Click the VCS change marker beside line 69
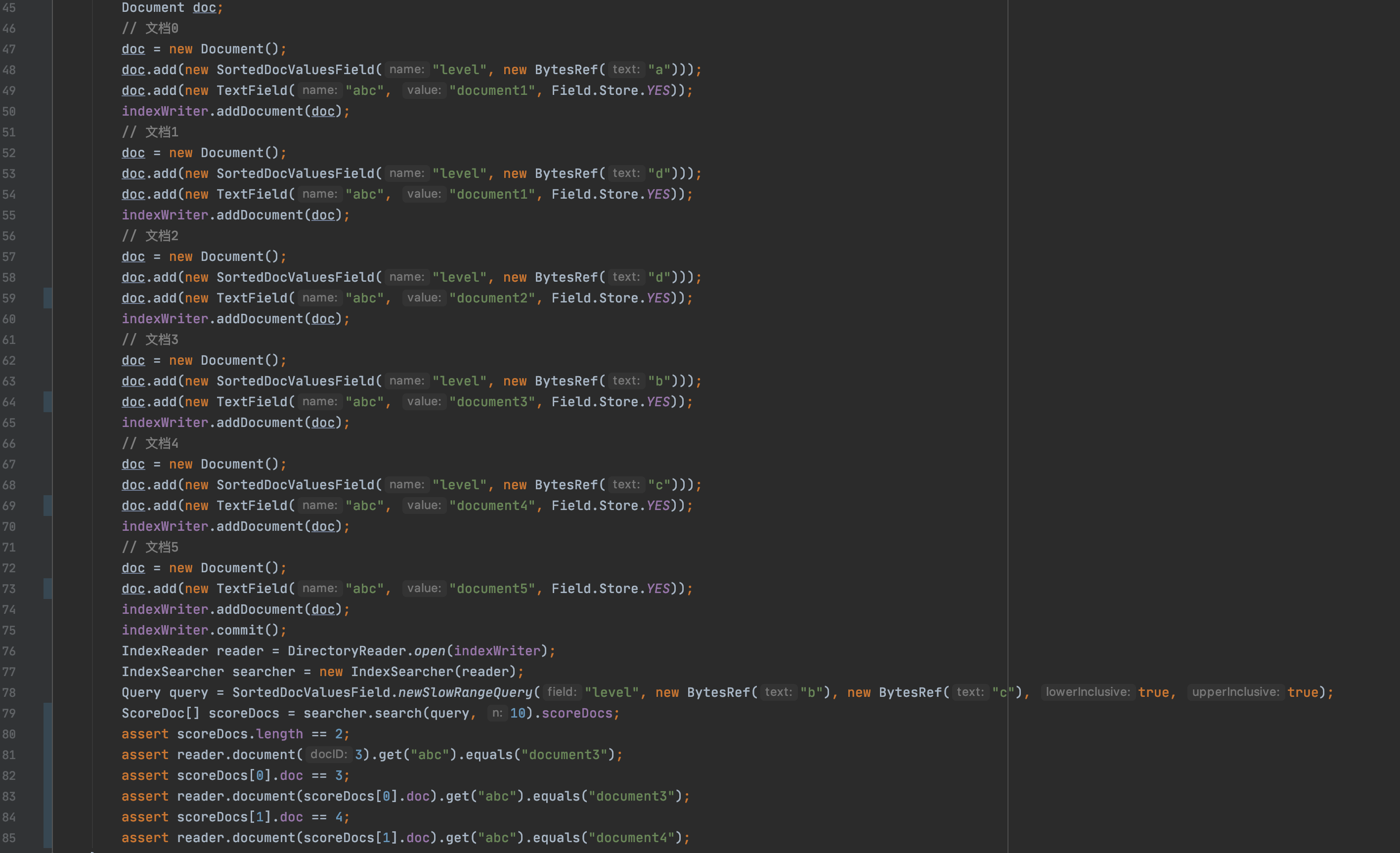1400x853 pixels. [x=48, y=506]
